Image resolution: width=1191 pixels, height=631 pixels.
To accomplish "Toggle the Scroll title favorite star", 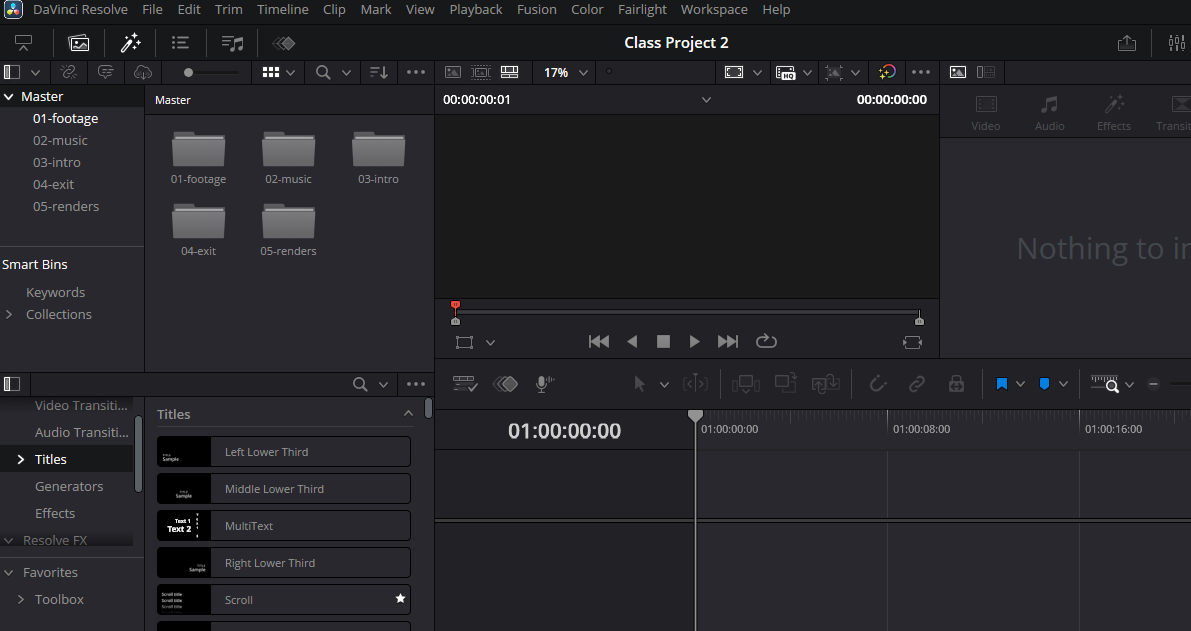I will 400,599.
